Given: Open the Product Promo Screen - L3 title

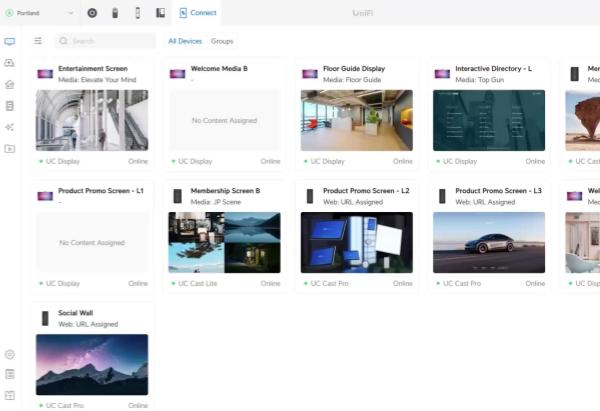Looking at the screenshot, I should (x=499, y=191).
